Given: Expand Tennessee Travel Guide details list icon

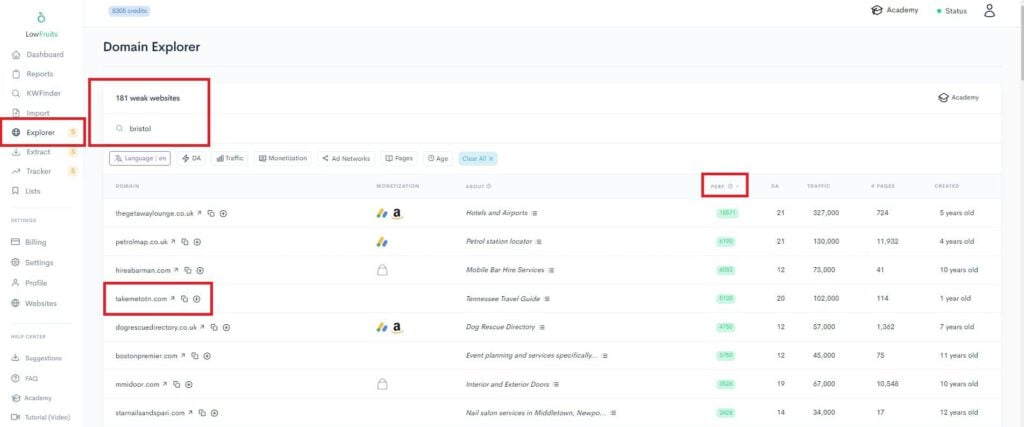Looking at the screenshot, I should coord(547,298).
